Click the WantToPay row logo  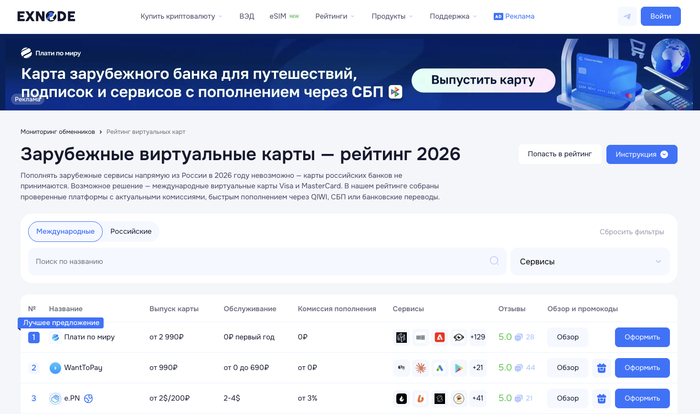pyautogui.click(x=56, y=368)
